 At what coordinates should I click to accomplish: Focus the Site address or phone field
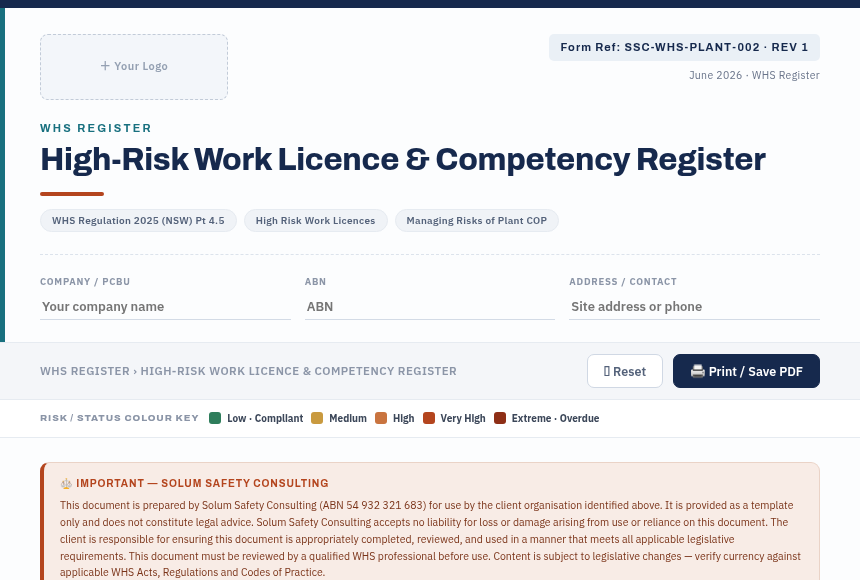pyautogui.click(x=694, y=307)
